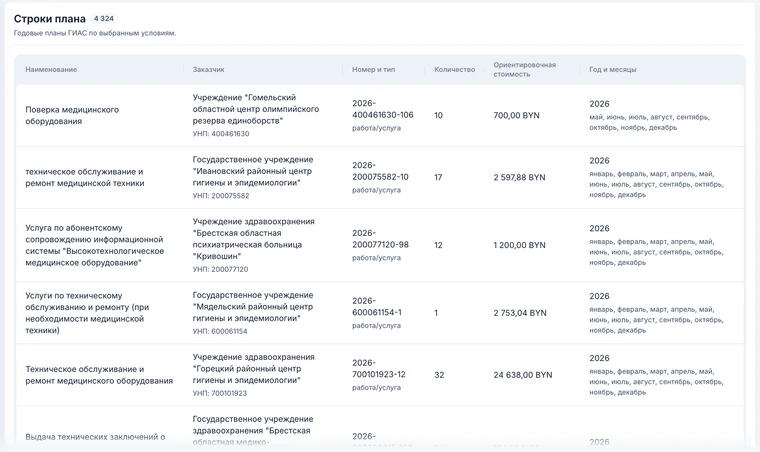Click the cost '1 200,00 BYN'

click(x=519, y=245)
